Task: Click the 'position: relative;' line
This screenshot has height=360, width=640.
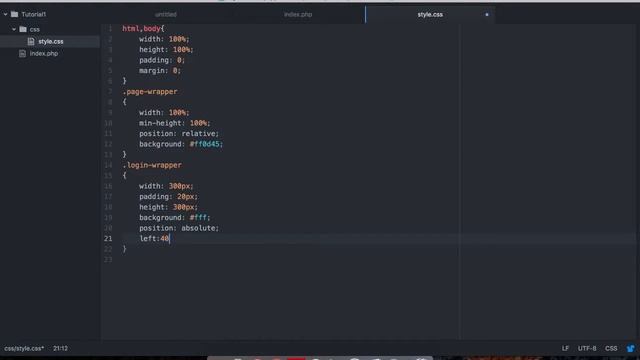Action: (x=179, y=133)
